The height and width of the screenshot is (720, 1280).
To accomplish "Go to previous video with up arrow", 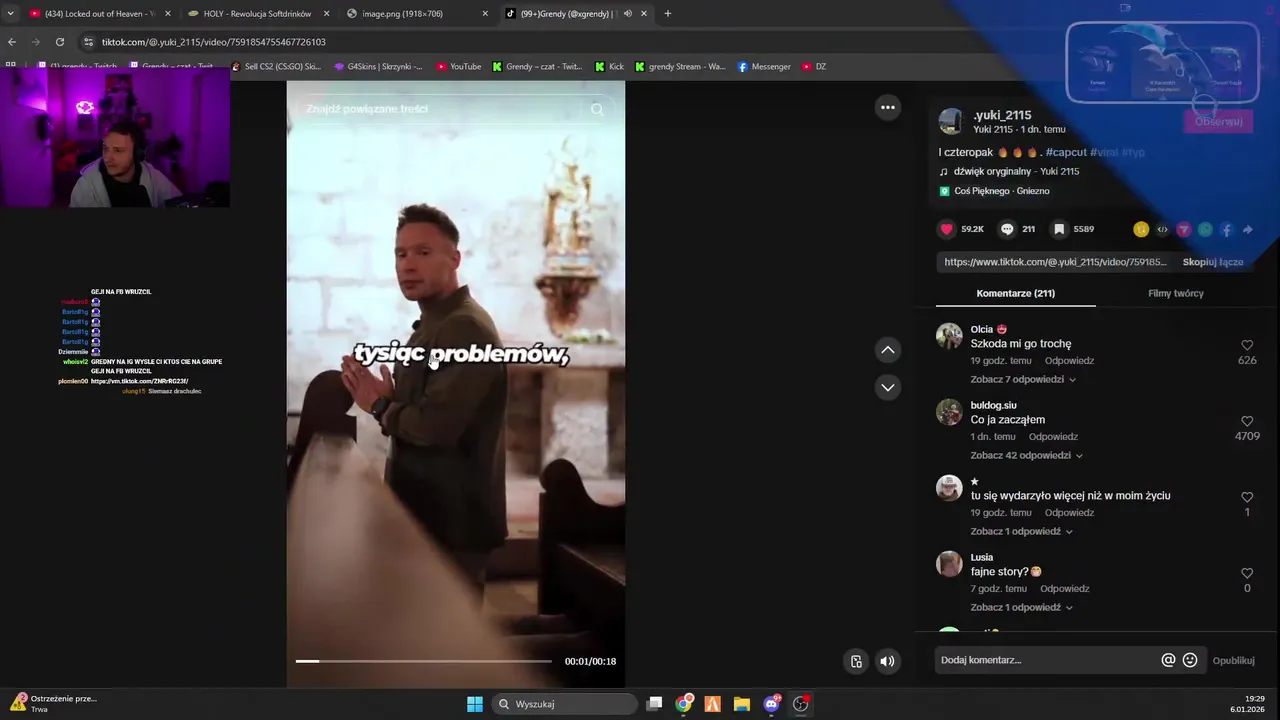I will [x=887, y=349].
